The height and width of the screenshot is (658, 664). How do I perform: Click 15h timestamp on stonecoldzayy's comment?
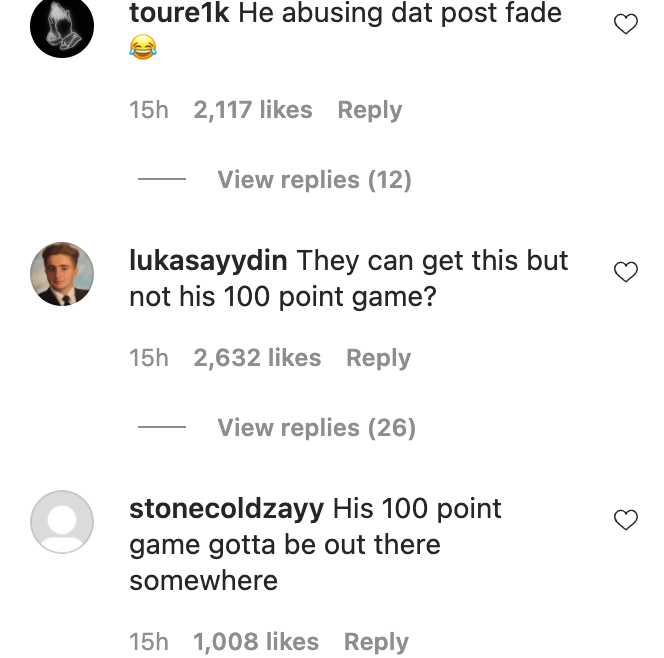[149, 642]
